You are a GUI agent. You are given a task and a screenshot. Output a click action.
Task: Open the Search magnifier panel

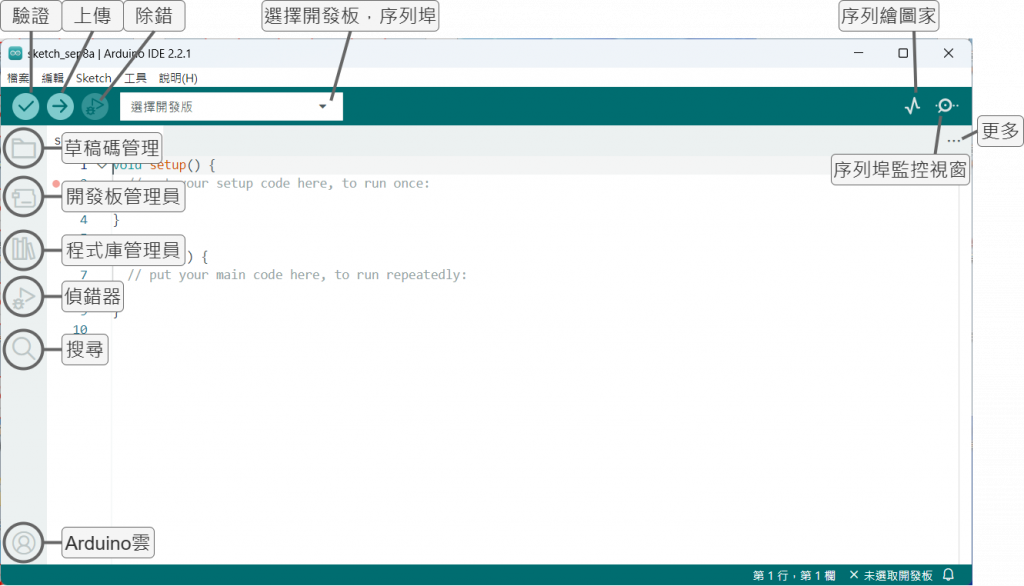tap(24, 349)
